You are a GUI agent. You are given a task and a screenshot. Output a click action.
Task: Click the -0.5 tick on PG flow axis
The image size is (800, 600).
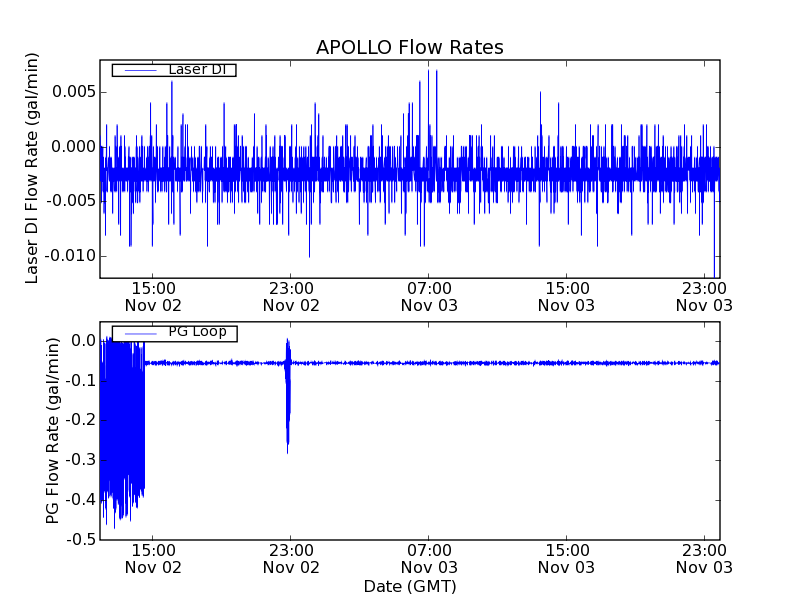tap(80, 540)
